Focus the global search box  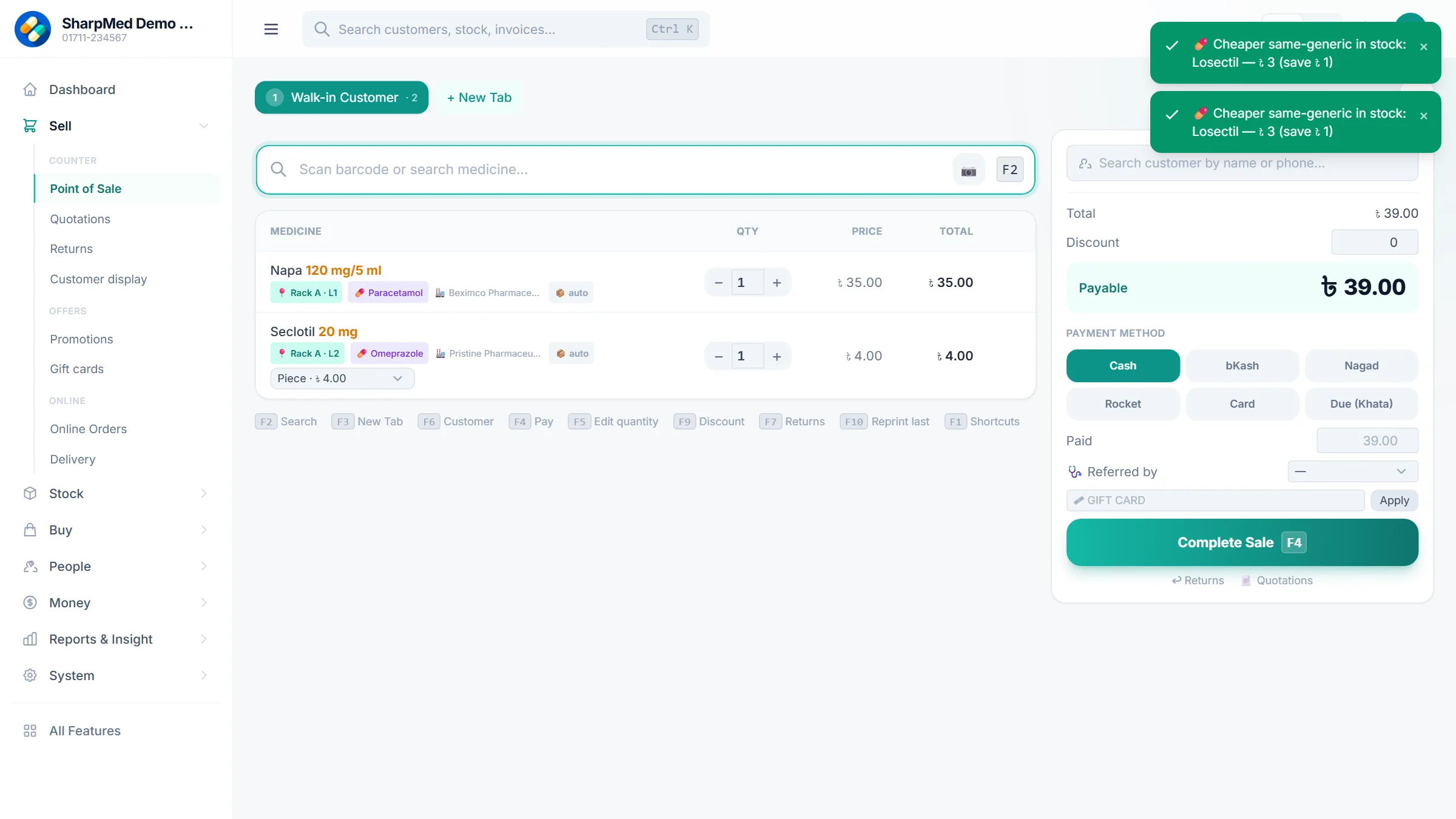(506, 29)
